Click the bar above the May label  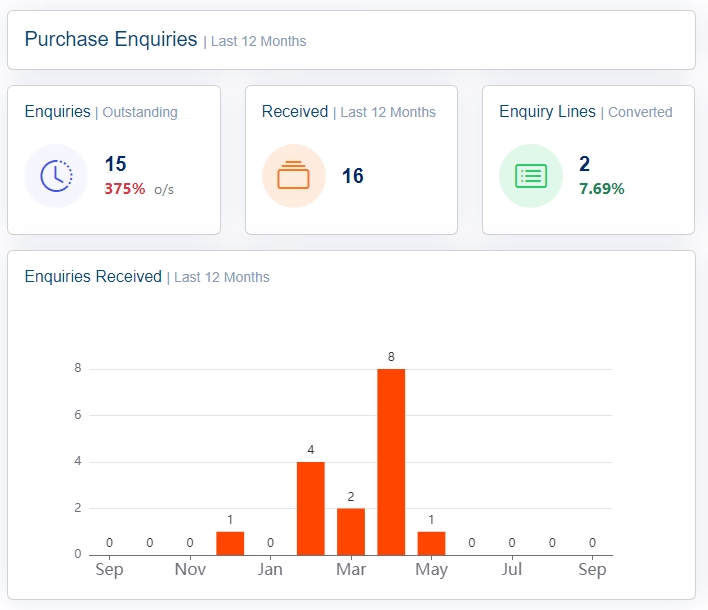[431, 543]
